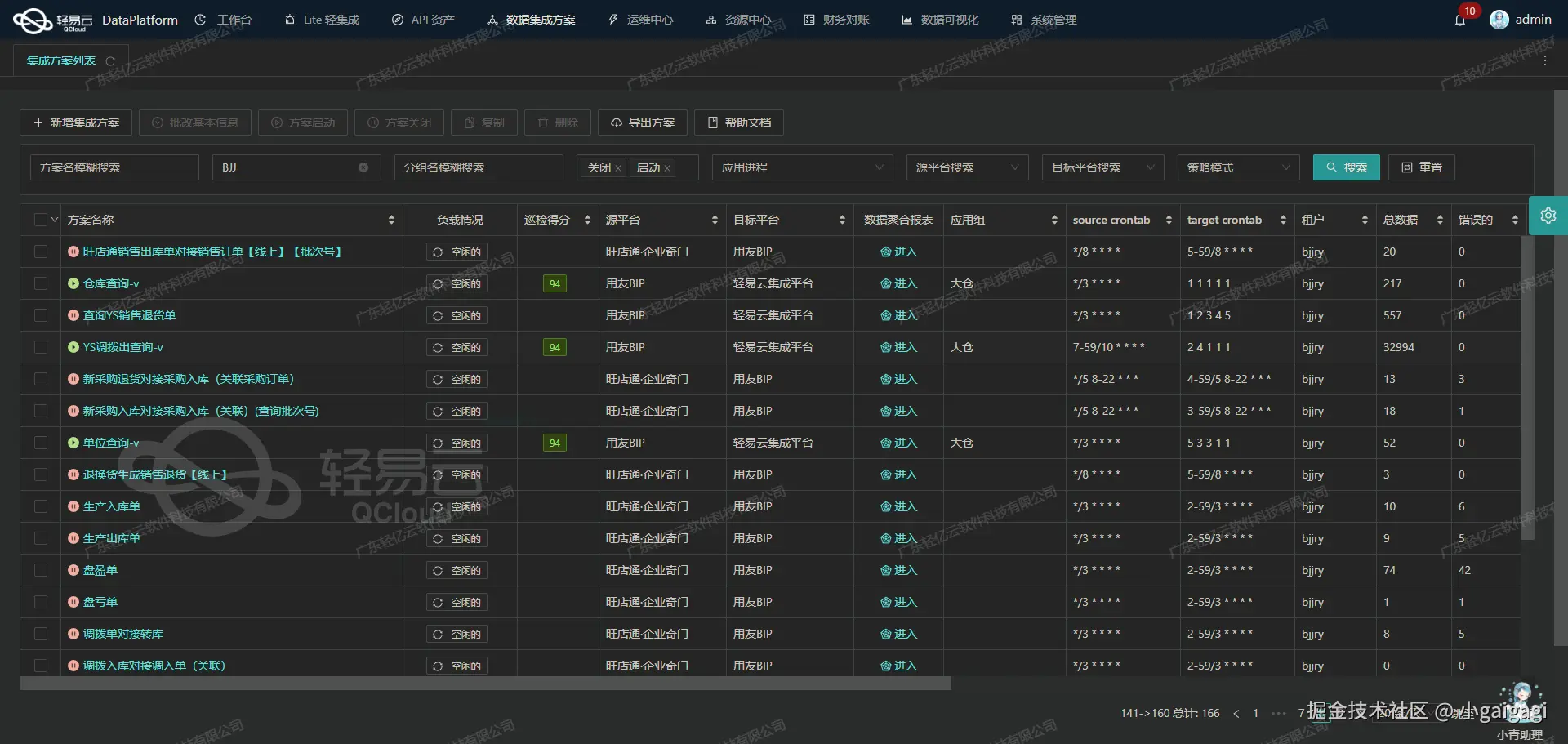This screenshot has height=744, width=1568.
Task: Clear BJJ keyword via the X icon
Action: (x=363, y=167)
